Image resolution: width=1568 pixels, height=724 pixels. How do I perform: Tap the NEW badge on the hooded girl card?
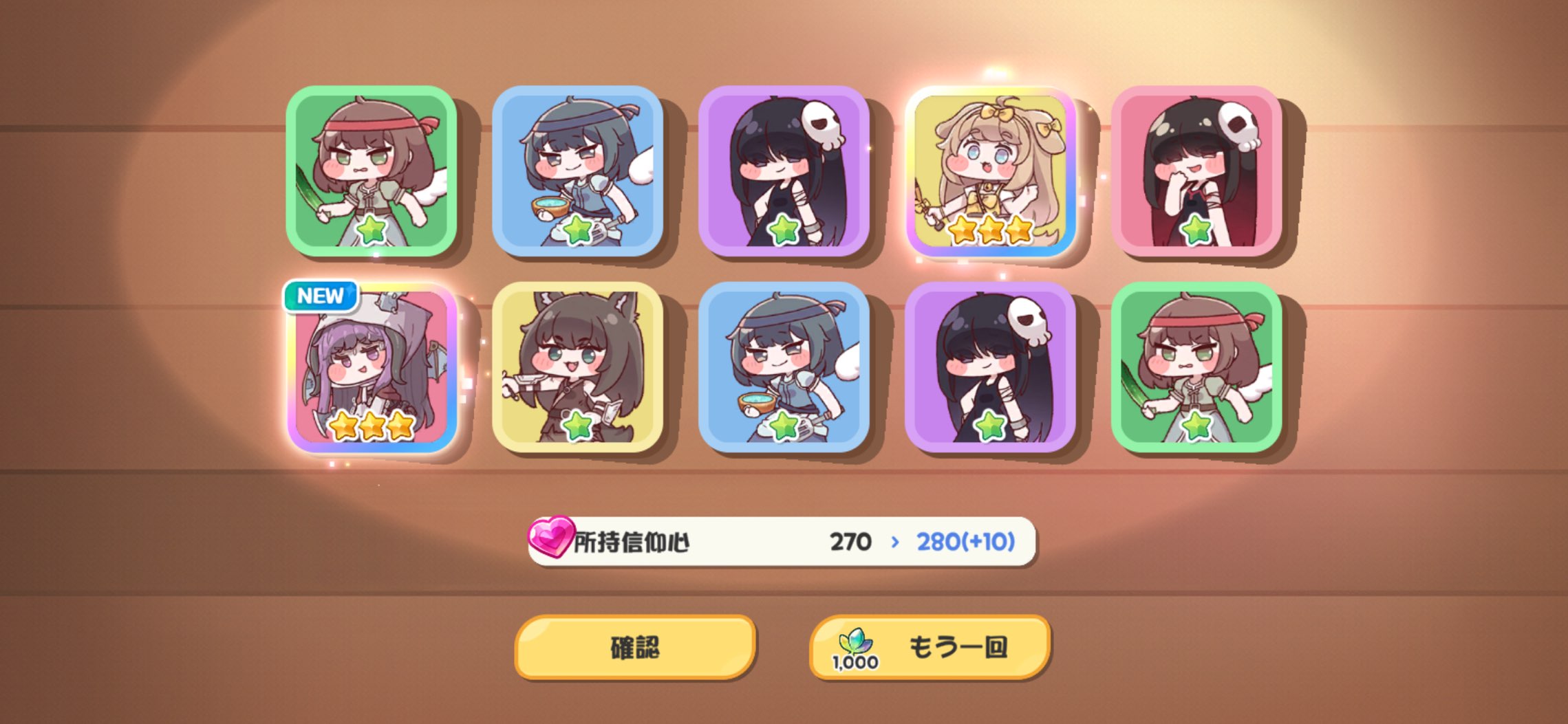coord(321,296)
